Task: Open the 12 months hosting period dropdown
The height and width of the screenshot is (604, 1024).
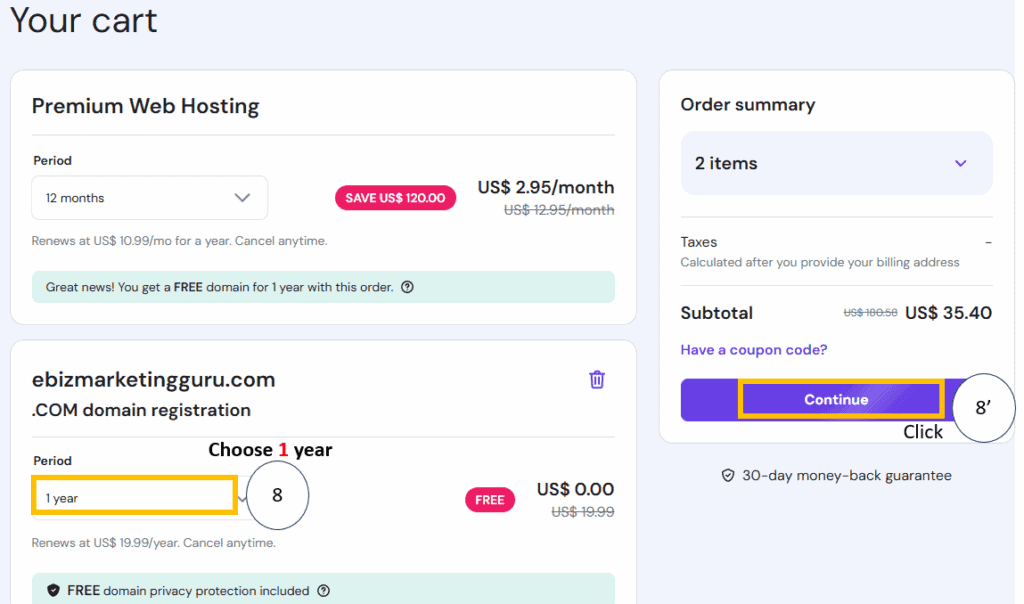Action: point(149,198)
